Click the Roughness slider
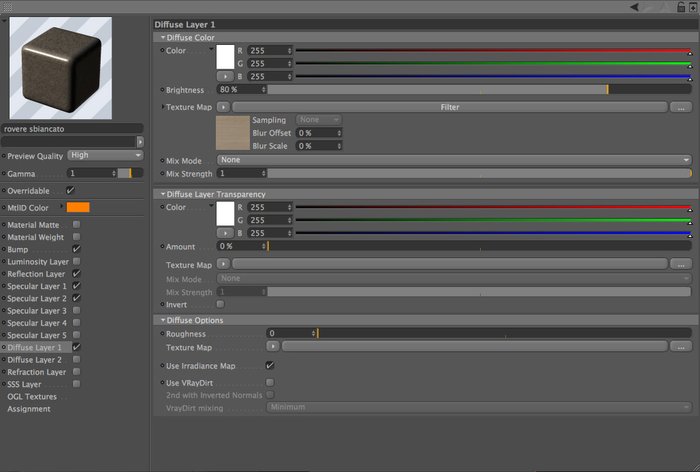The image size is (700, 472). pos(504,333)
